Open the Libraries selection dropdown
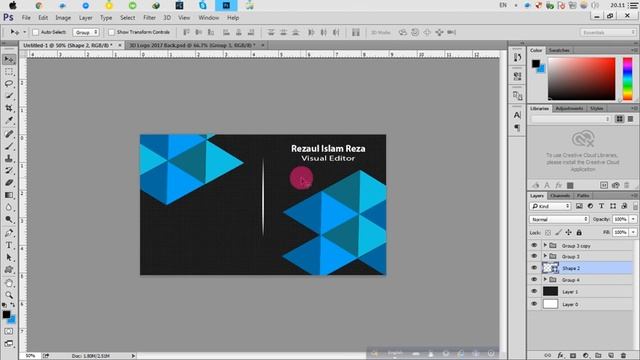640x360 pixels. [x=571, y=119]
